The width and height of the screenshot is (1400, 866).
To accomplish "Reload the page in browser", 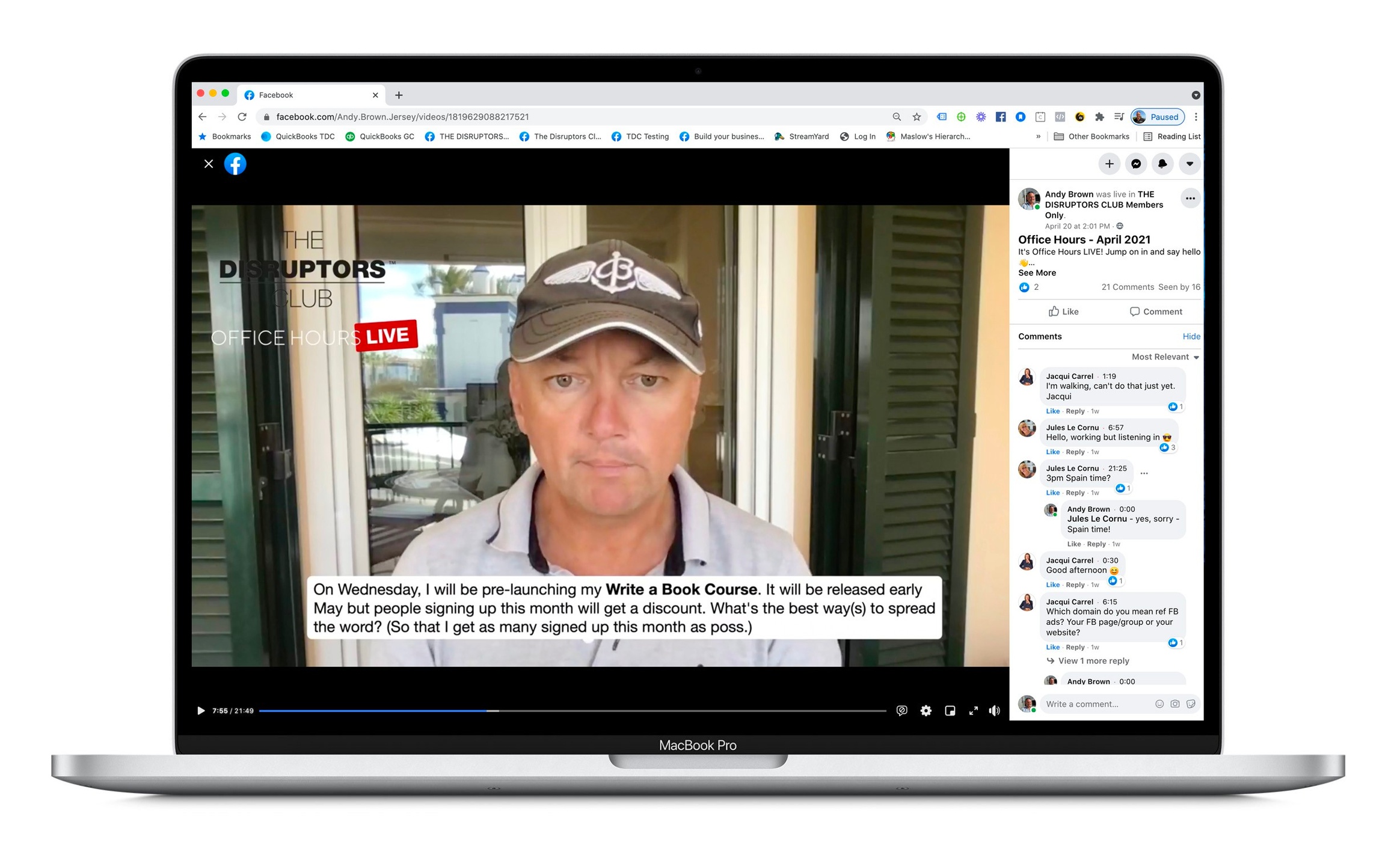I will (x=242, y=117).
